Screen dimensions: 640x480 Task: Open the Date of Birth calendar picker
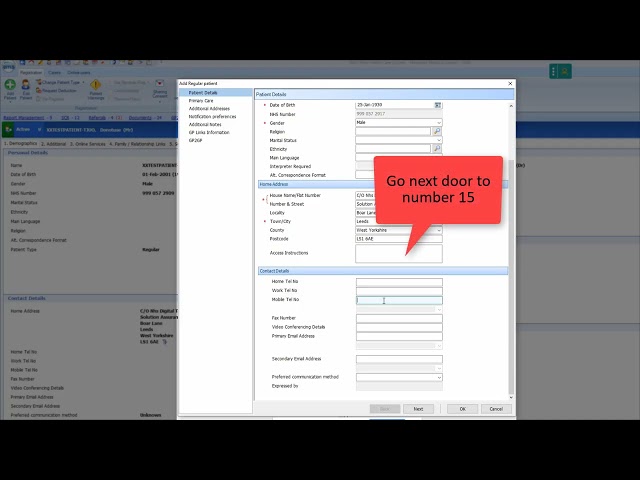(438, 105)
